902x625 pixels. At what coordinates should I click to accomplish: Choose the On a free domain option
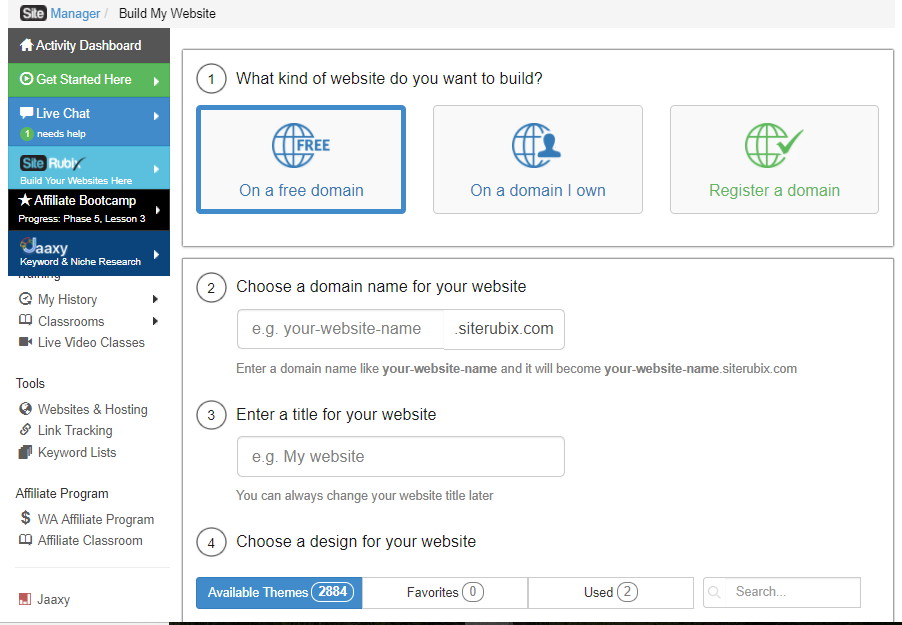point(301,159)
